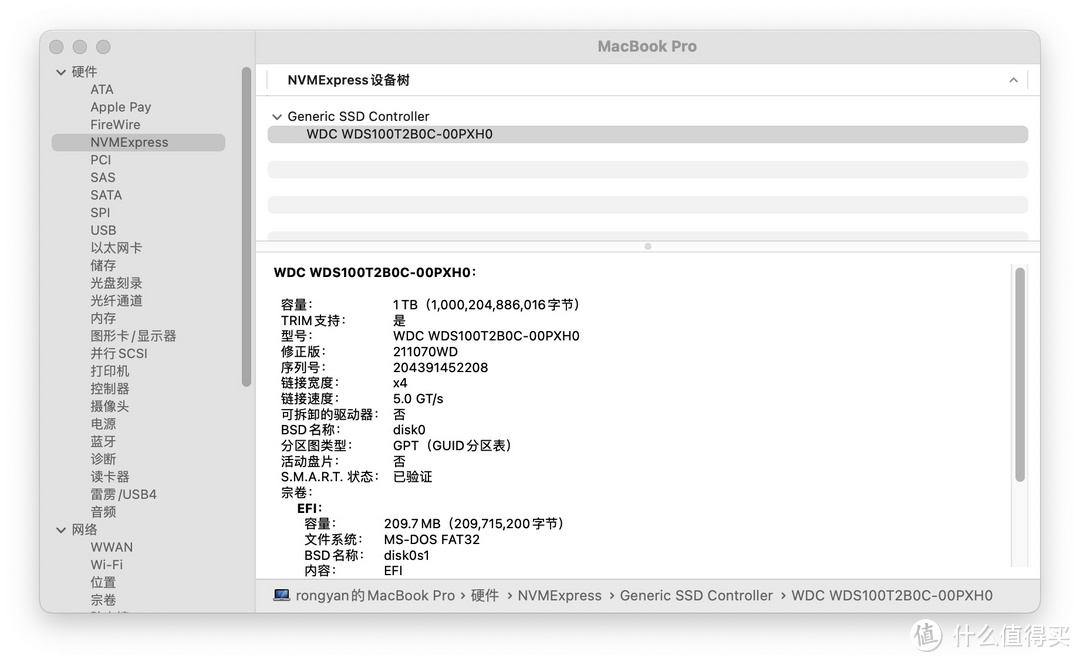This screenshot has width=1080, height=662.
Task: Open 以太网卡 in the sidebar
Action: pyautogui.click(x=116, y=248)
